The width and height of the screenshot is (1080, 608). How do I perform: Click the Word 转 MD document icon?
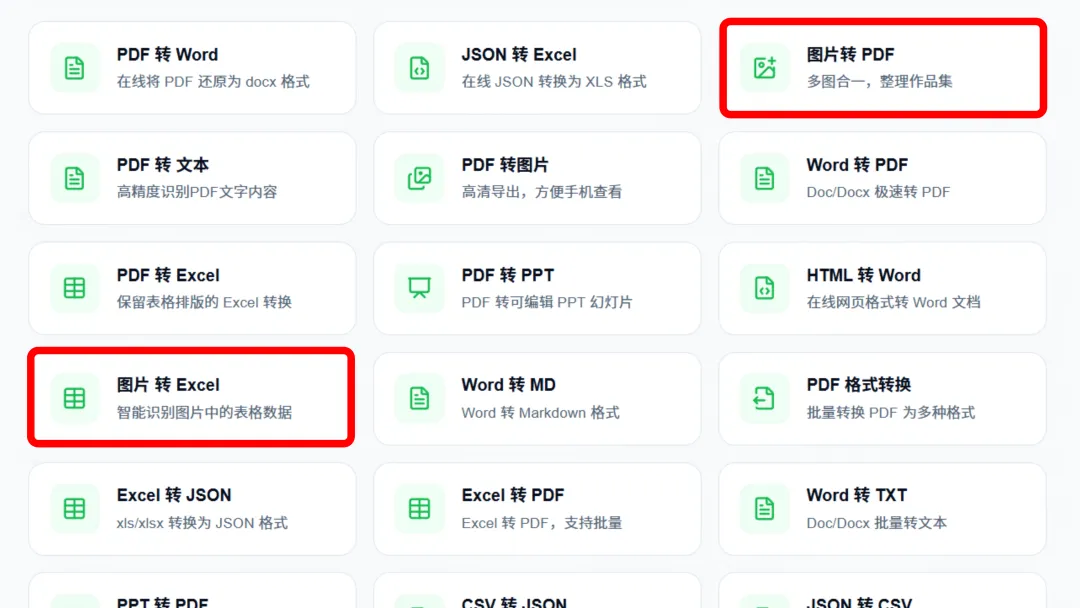[419, 398]
